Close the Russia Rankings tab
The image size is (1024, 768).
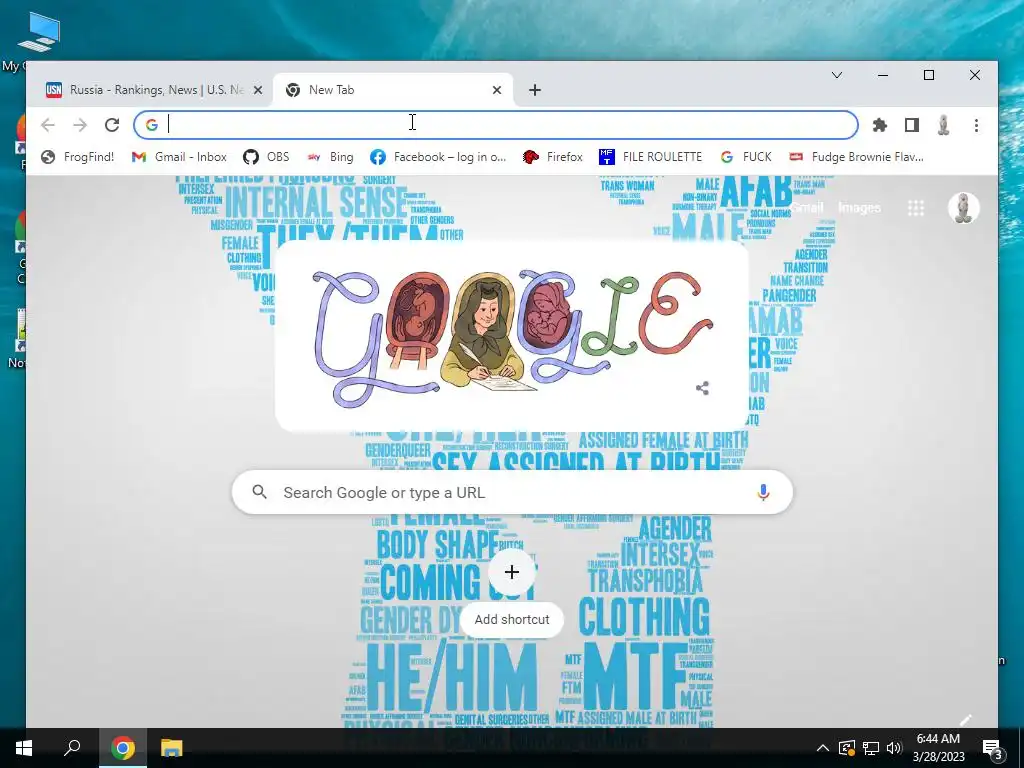tap(258, 90)
